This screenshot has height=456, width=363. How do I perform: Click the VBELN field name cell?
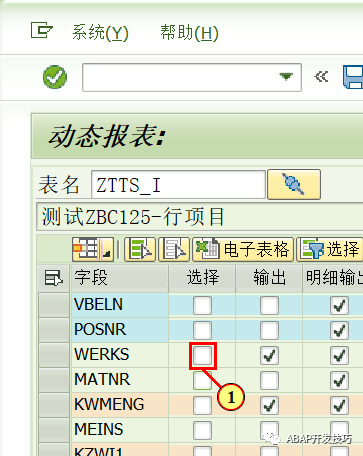[x=120, y=305]
